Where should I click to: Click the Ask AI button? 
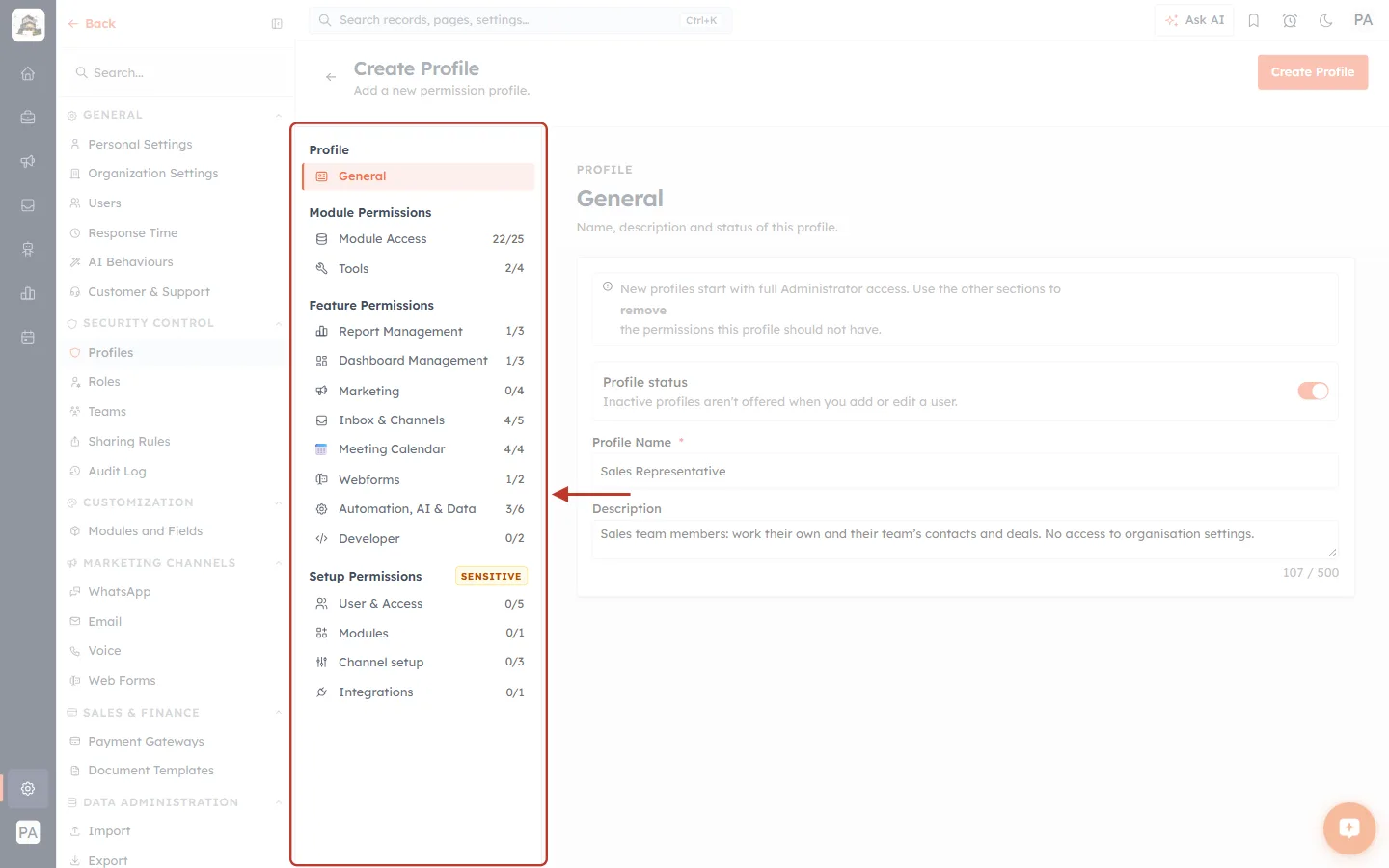click(1194, 20)
